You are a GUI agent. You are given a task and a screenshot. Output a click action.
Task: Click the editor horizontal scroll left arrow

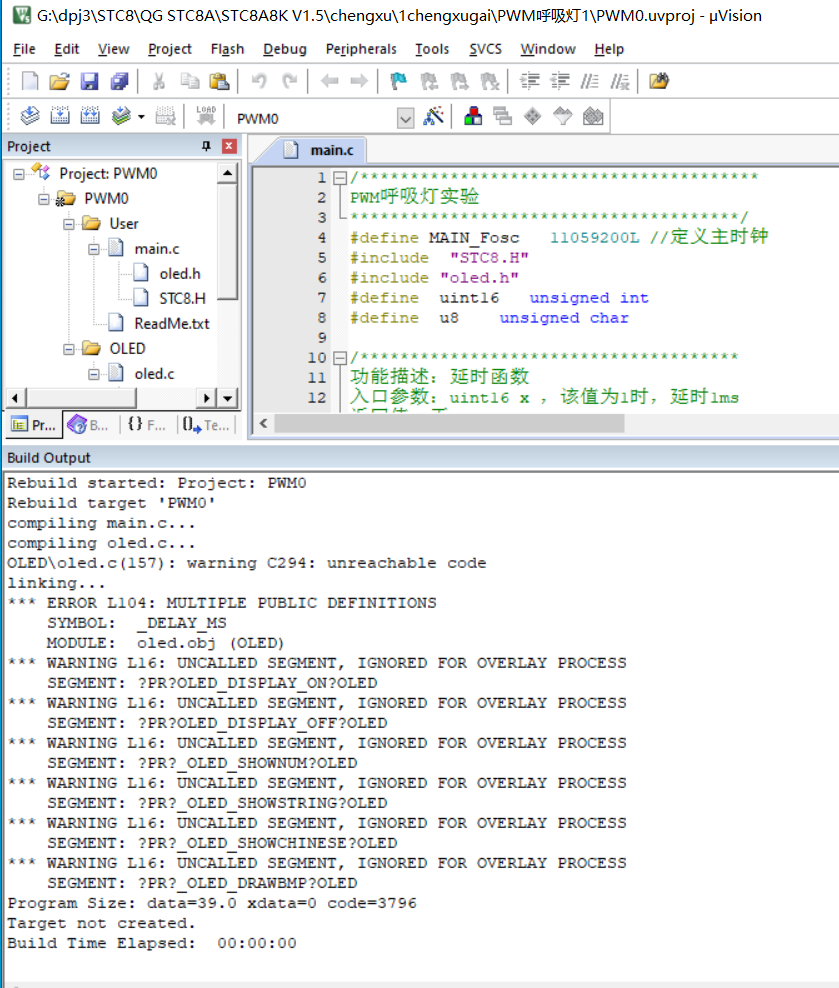click(264, 423)
